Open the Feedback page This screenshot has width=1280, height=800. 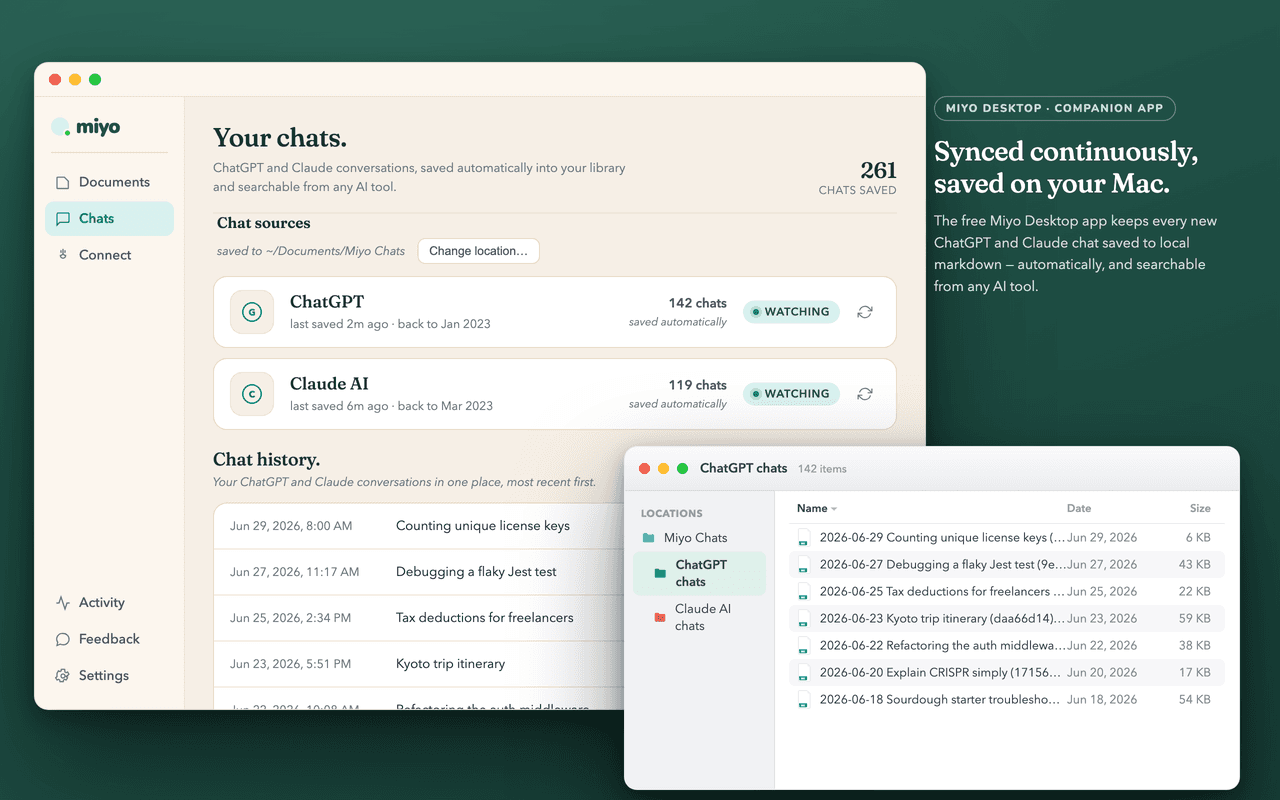tap(109, 639)
